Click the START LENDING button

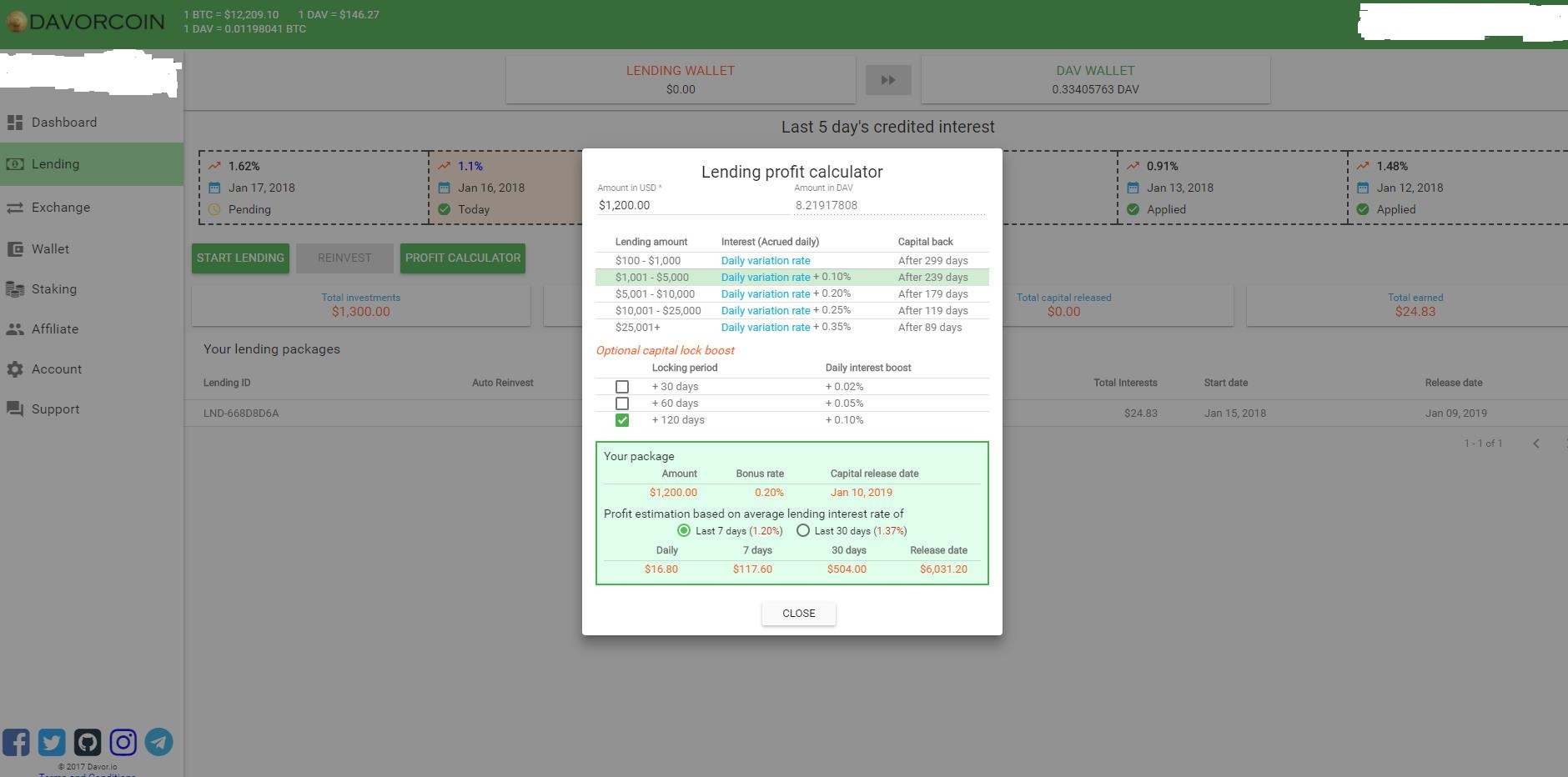click(x=240, y=258)
